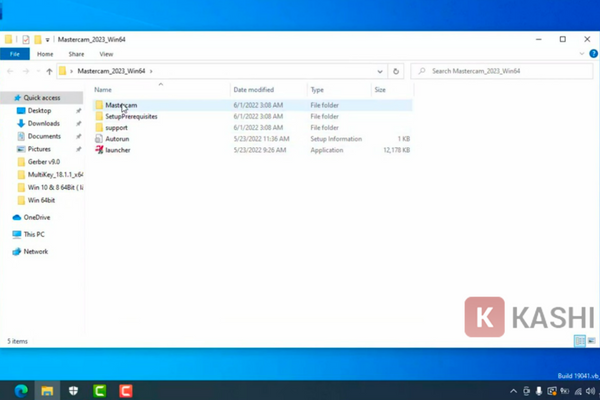Launch Microsoft Edge from the taskbar

click(21, 391)
